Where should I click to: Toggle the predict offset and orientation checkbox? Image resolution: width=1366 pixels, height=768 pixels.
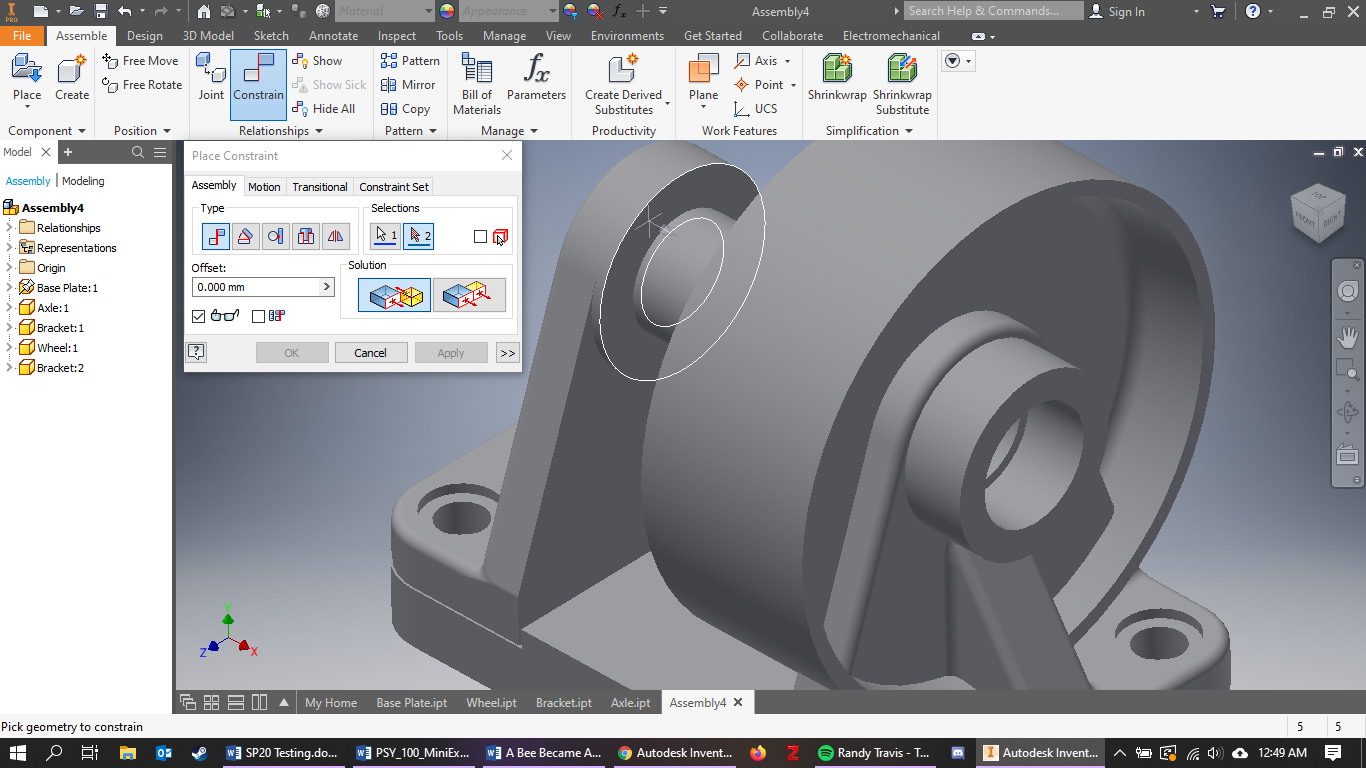[258, 316]
